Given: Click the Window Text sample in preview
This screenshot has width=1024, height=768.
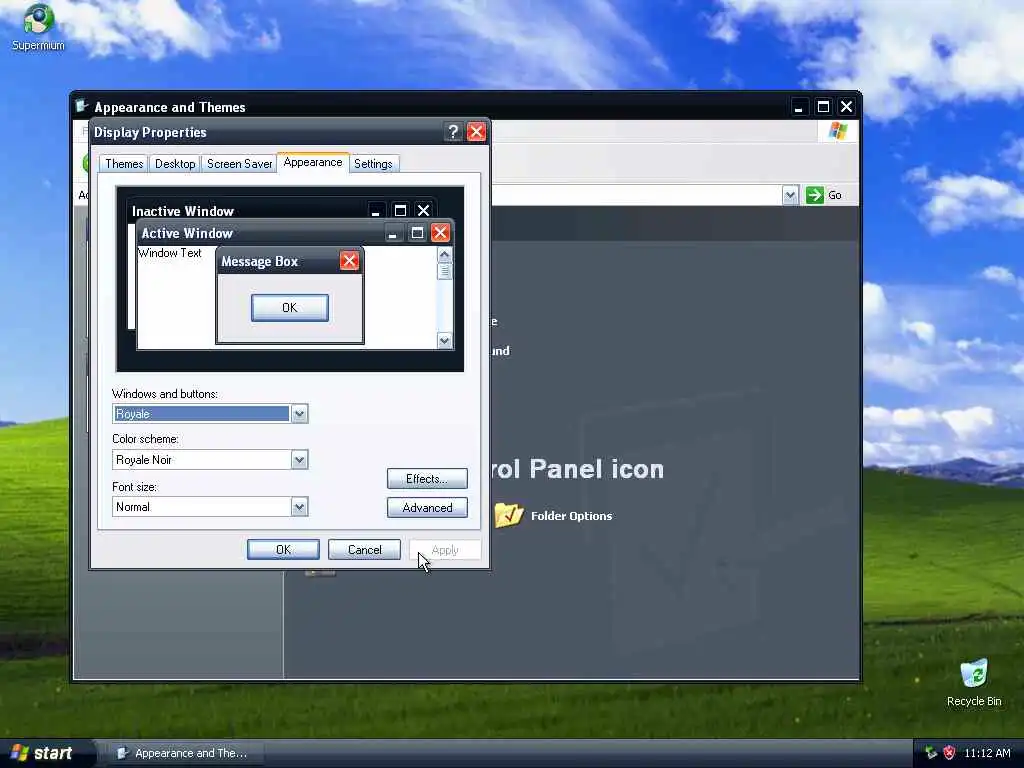Looking at the screenshot, I should coord(170,253).
